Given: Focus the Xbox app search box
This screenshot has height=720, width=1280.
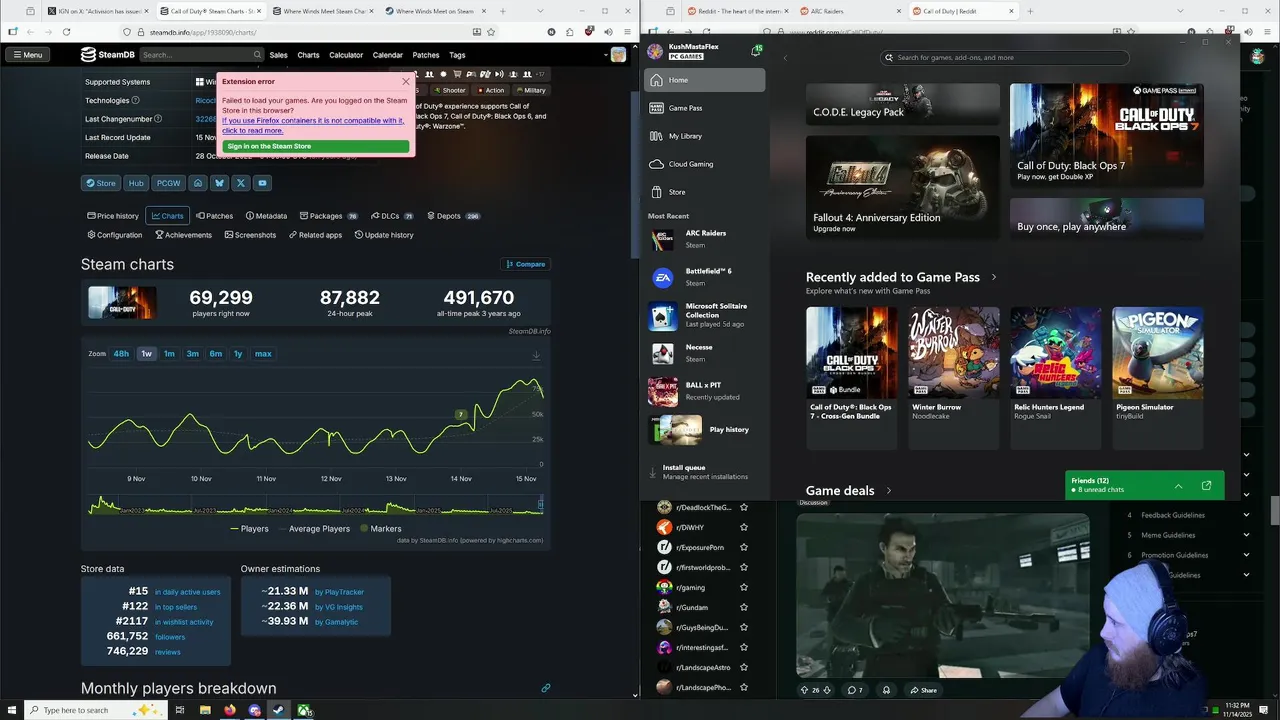Looking at the screenshot, I should point(1004,58).
